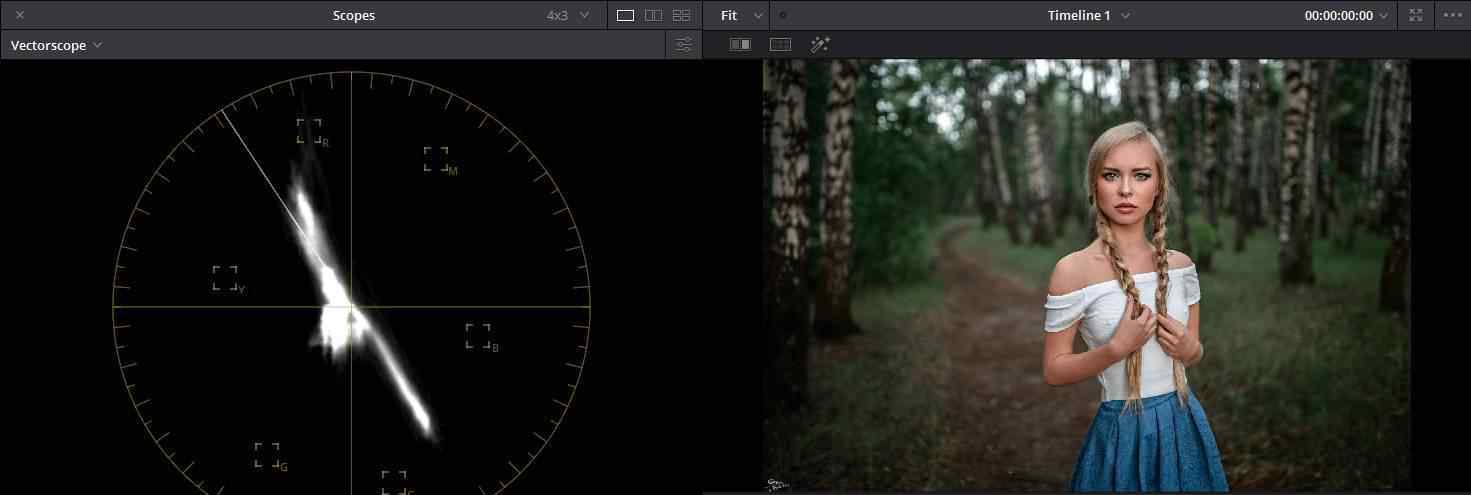Open vectorscope settings sliders icon
The width and height of the screenshot is (1471, 495).
pos(684,45)
